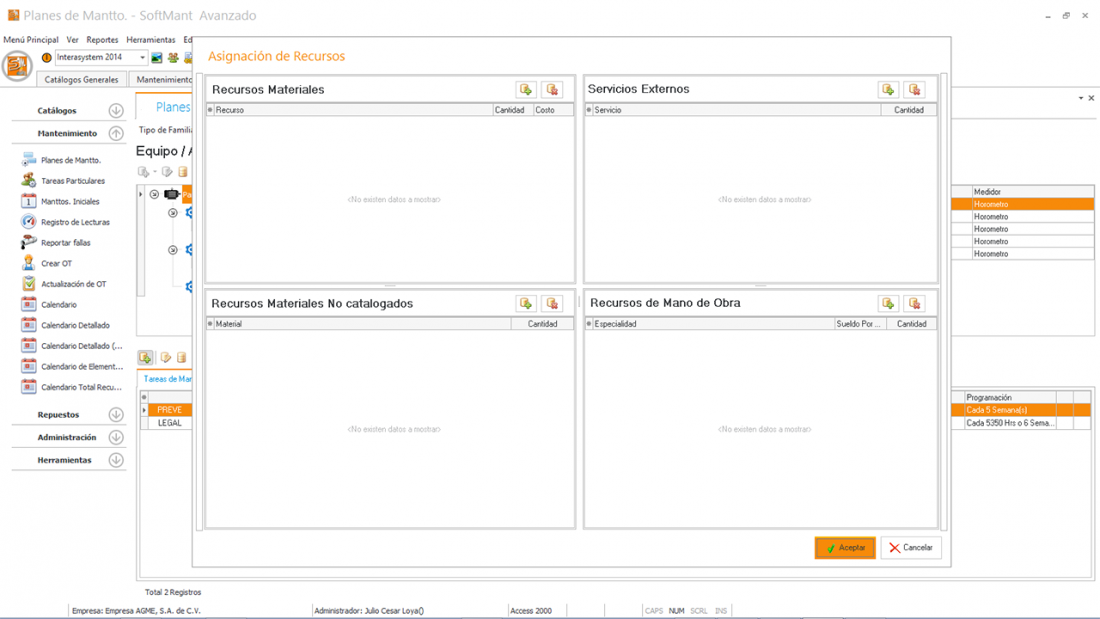Open the Interasystem 2014 dropdown
This screenshot has width=1100, height=619.
[x=142, y=58]
